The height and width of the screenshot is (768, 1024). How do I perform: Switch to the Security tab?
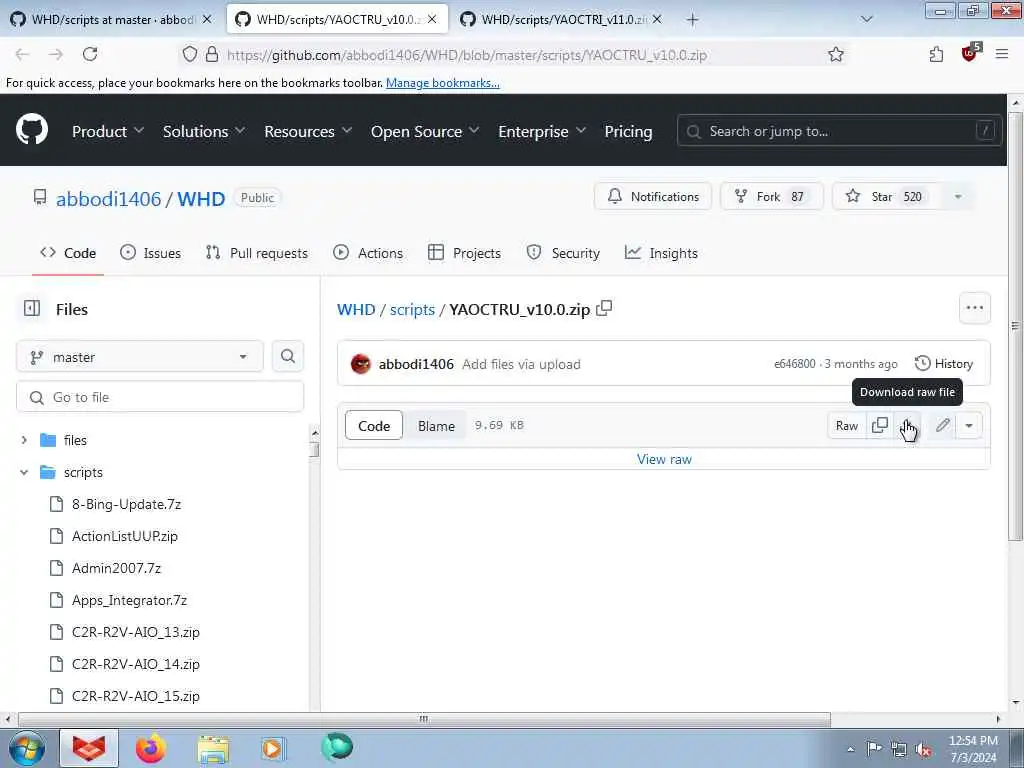point(563,253)
